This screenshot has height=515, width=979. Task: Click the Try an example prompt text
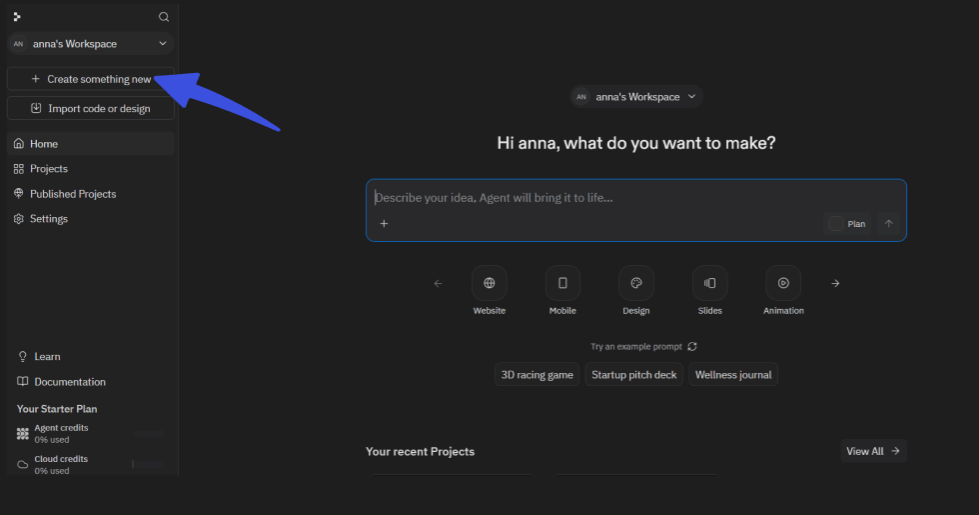[636, 346]
